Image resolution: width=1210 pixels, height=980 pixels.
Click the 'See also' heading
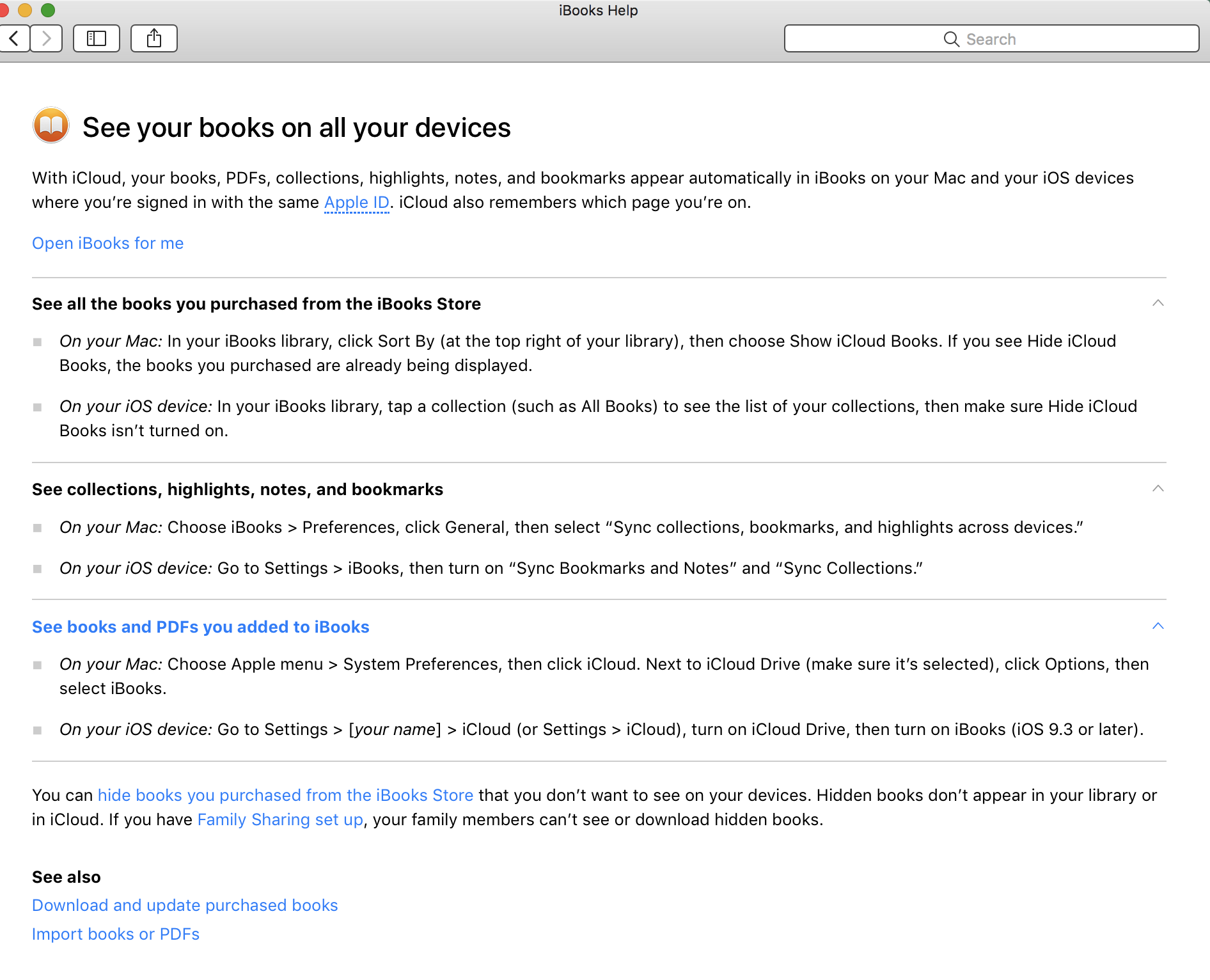tap(67, 877)
